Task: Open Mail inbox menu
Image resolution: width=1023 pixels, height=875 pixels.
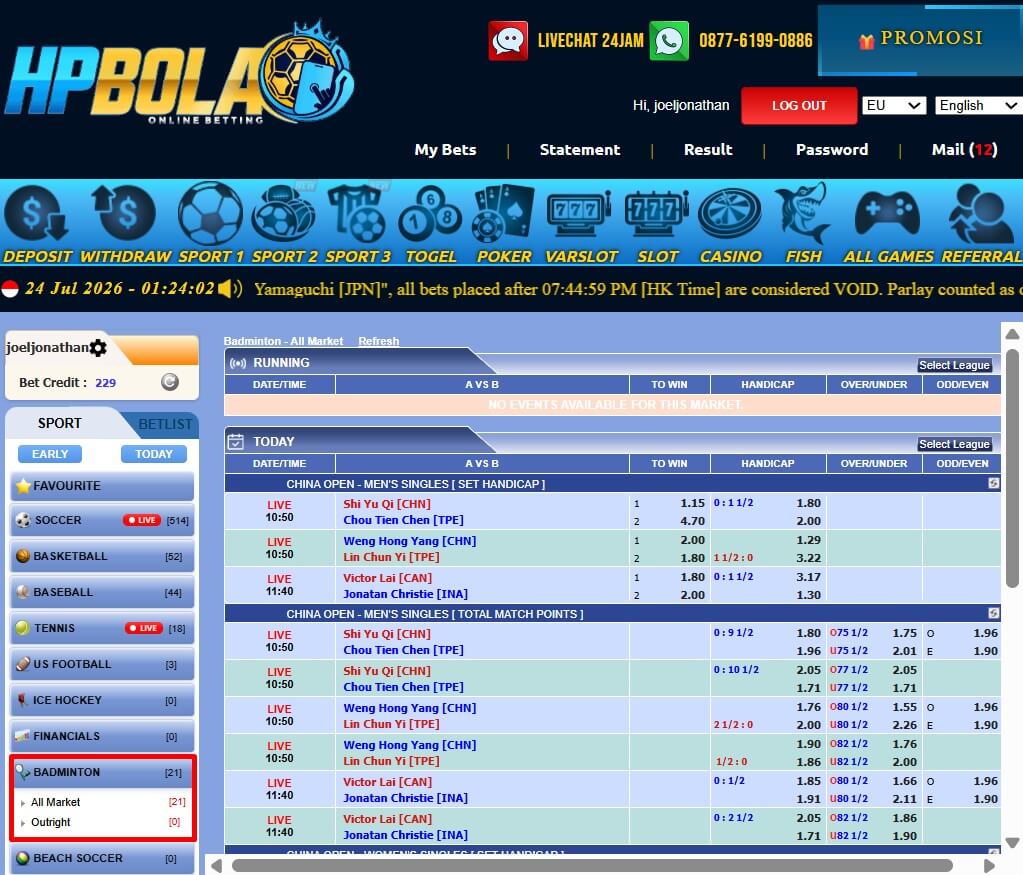Action: pyautogui.click(x=964, y=149)
